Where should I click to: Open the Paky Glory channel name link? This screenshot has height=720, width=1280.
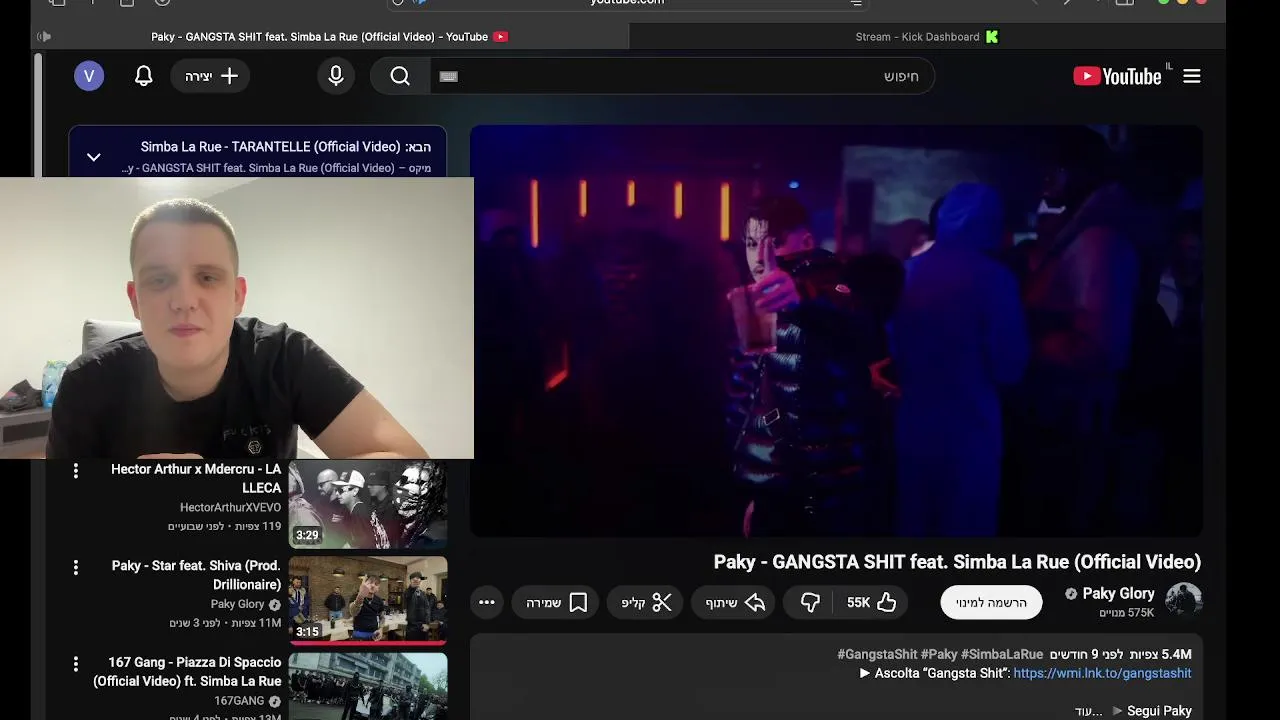[1118, 593]
